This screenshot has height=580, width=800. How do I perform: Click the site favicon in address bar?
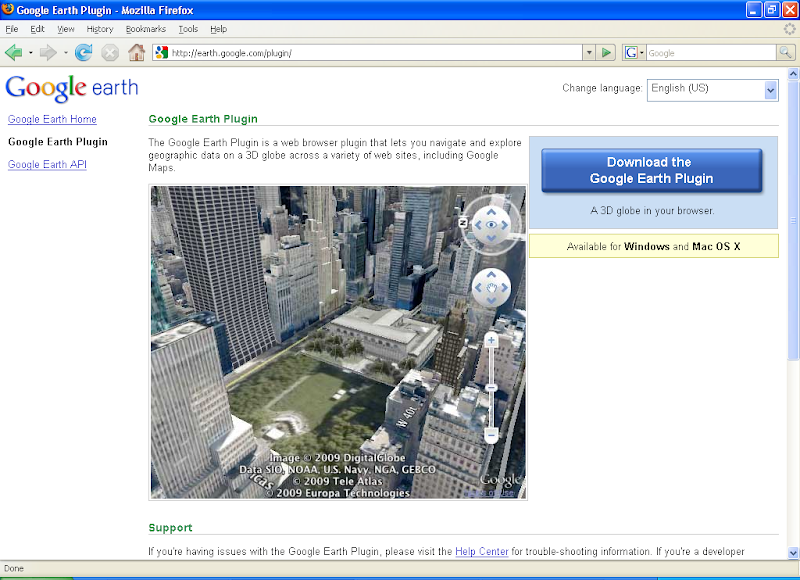pos(162,53)
